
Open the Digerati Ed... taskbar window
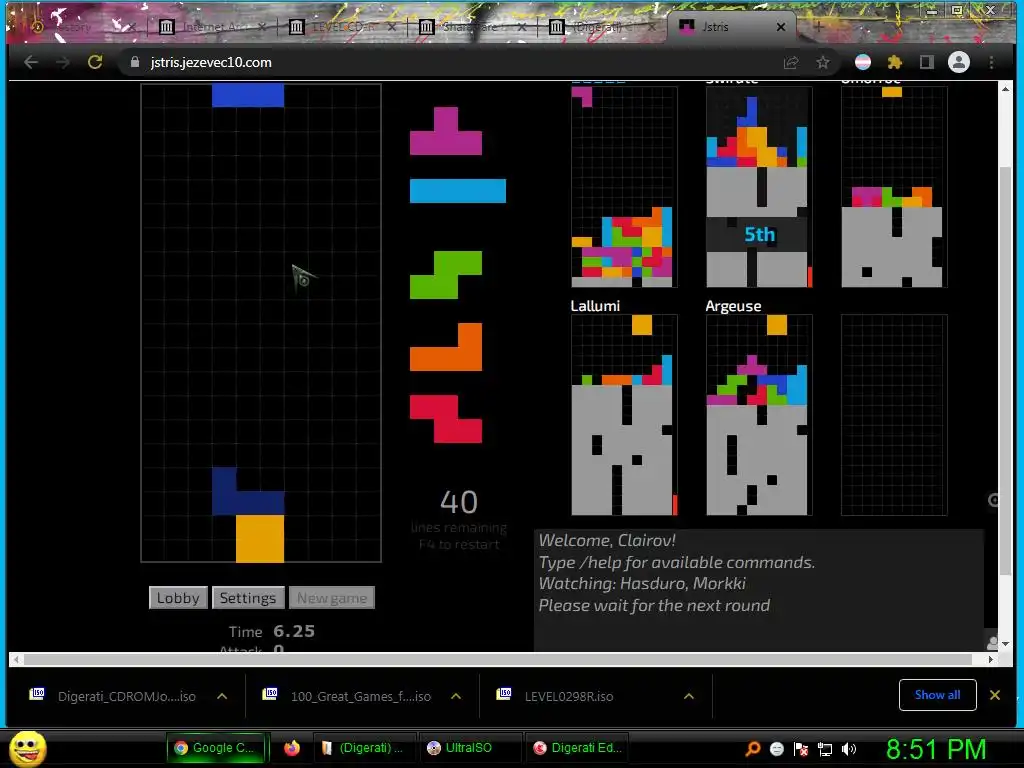[576, 748]
